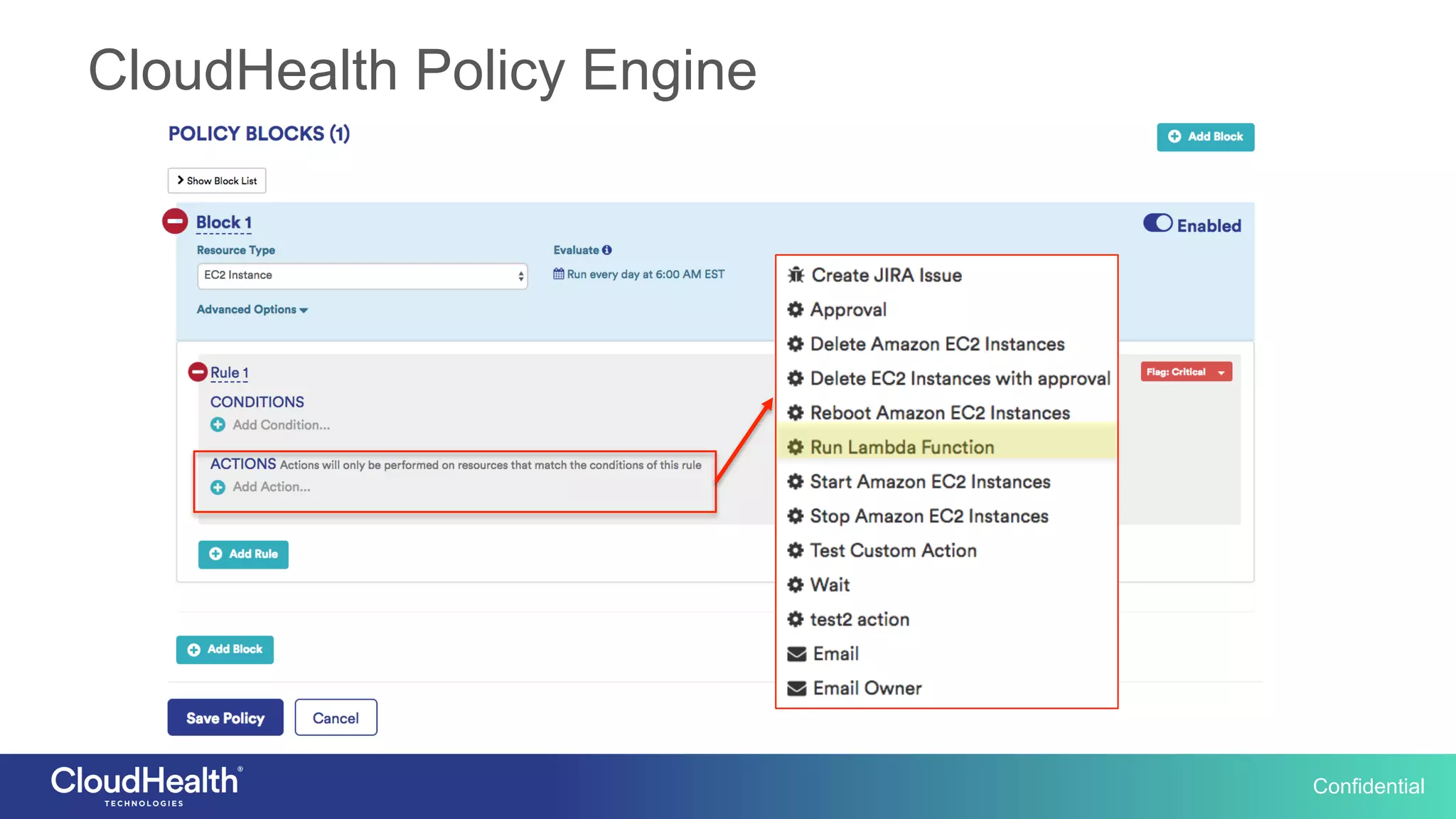Click the gear icon next to Approval
Image resolution: width=1456 pixels, height=819 pixels.
(x=796, y=309)
